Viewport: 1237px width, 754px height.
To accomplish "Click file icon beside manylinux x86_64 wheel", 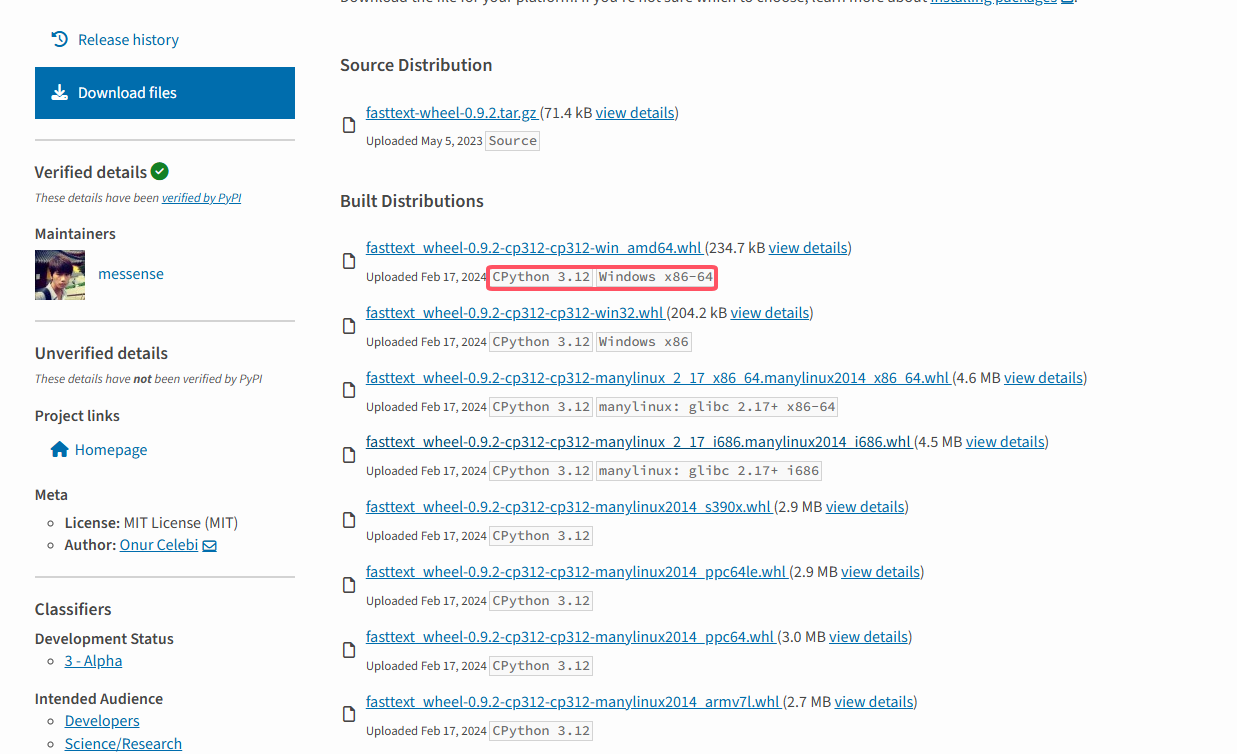I will point(349,390).
